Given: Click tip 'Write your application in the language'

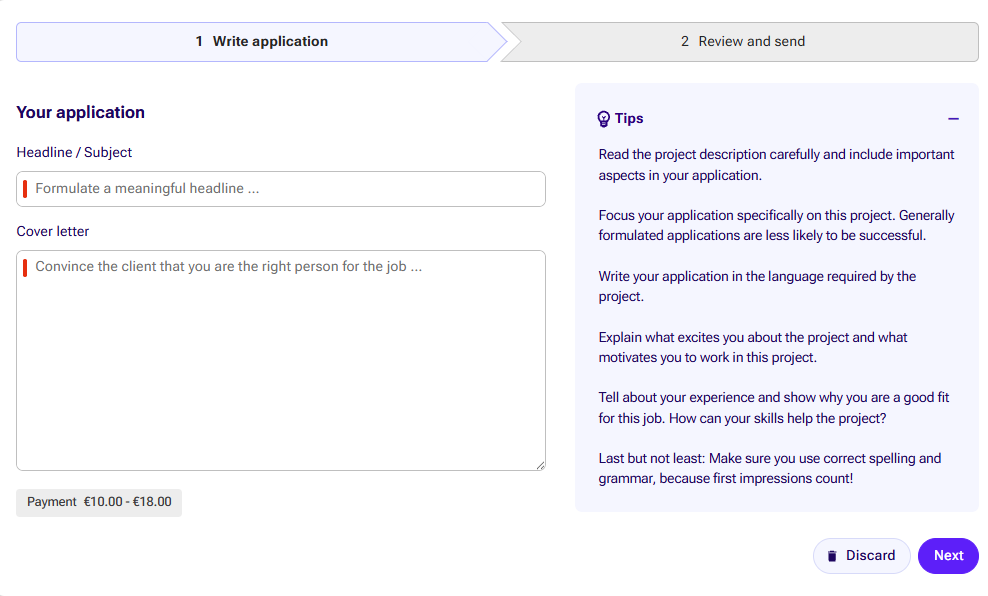Looking at the screenshot, I should click(x=757, y=286).
